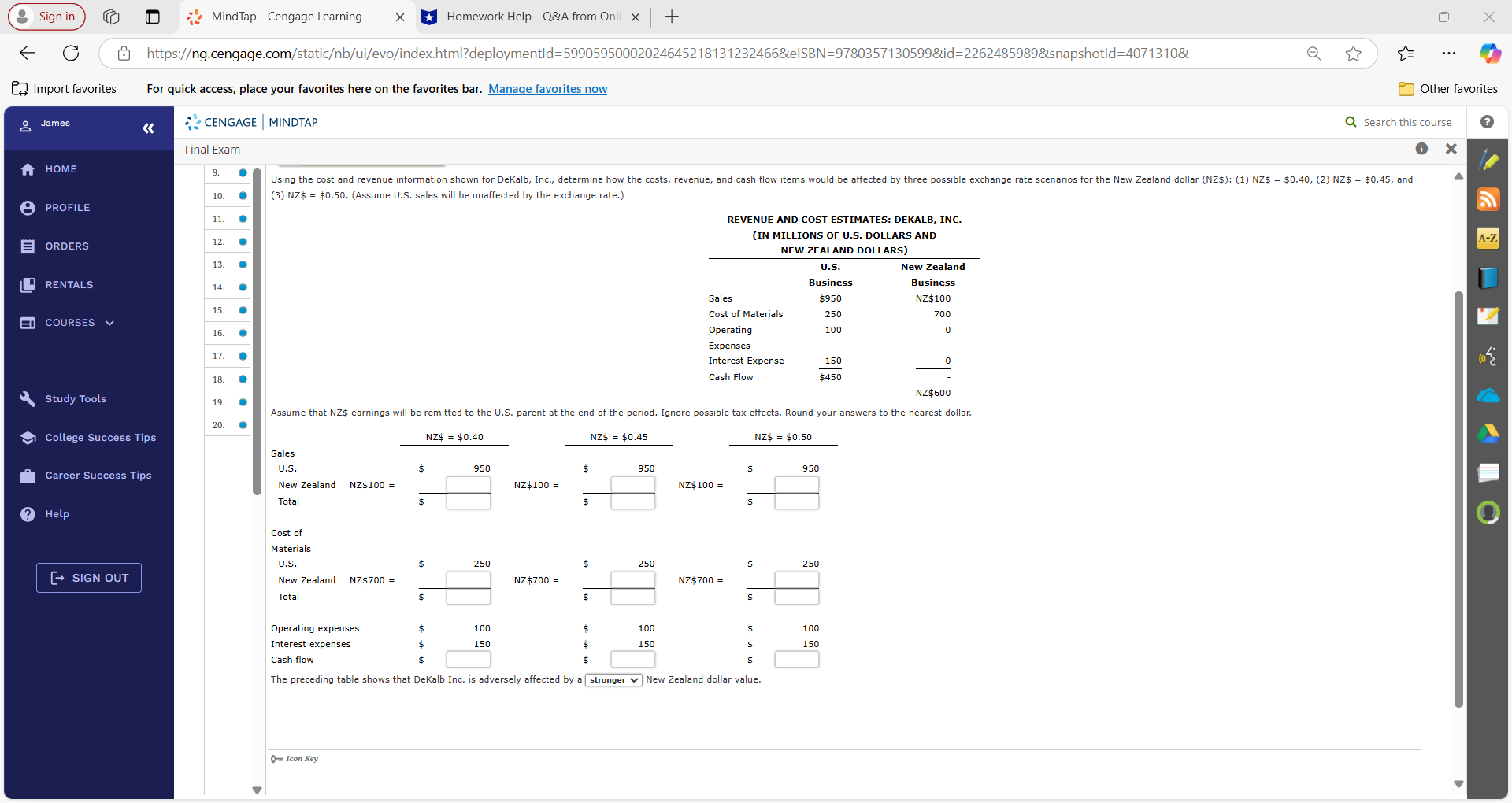Open PROFILE in the sidebar

[67, 208]
